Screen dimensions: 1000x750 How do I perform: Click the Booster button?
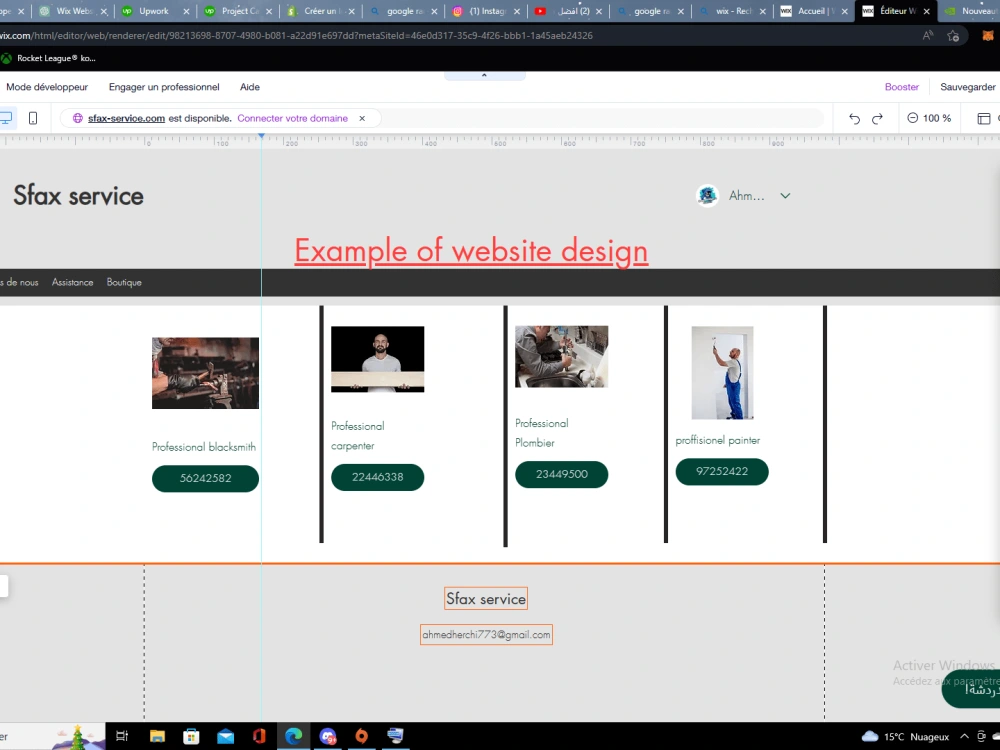point(902,87)
